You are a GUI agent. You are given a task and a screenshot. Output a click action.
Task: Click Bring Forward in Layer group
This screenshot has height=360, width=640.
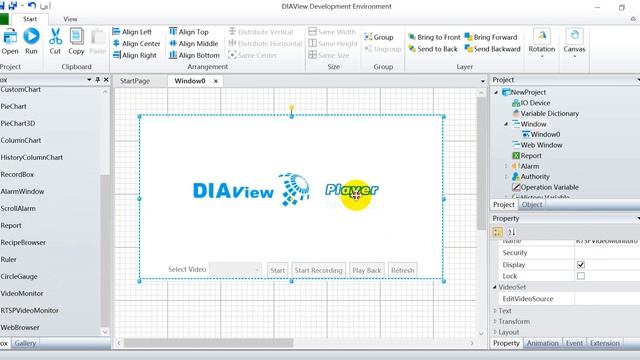point(491,37)
